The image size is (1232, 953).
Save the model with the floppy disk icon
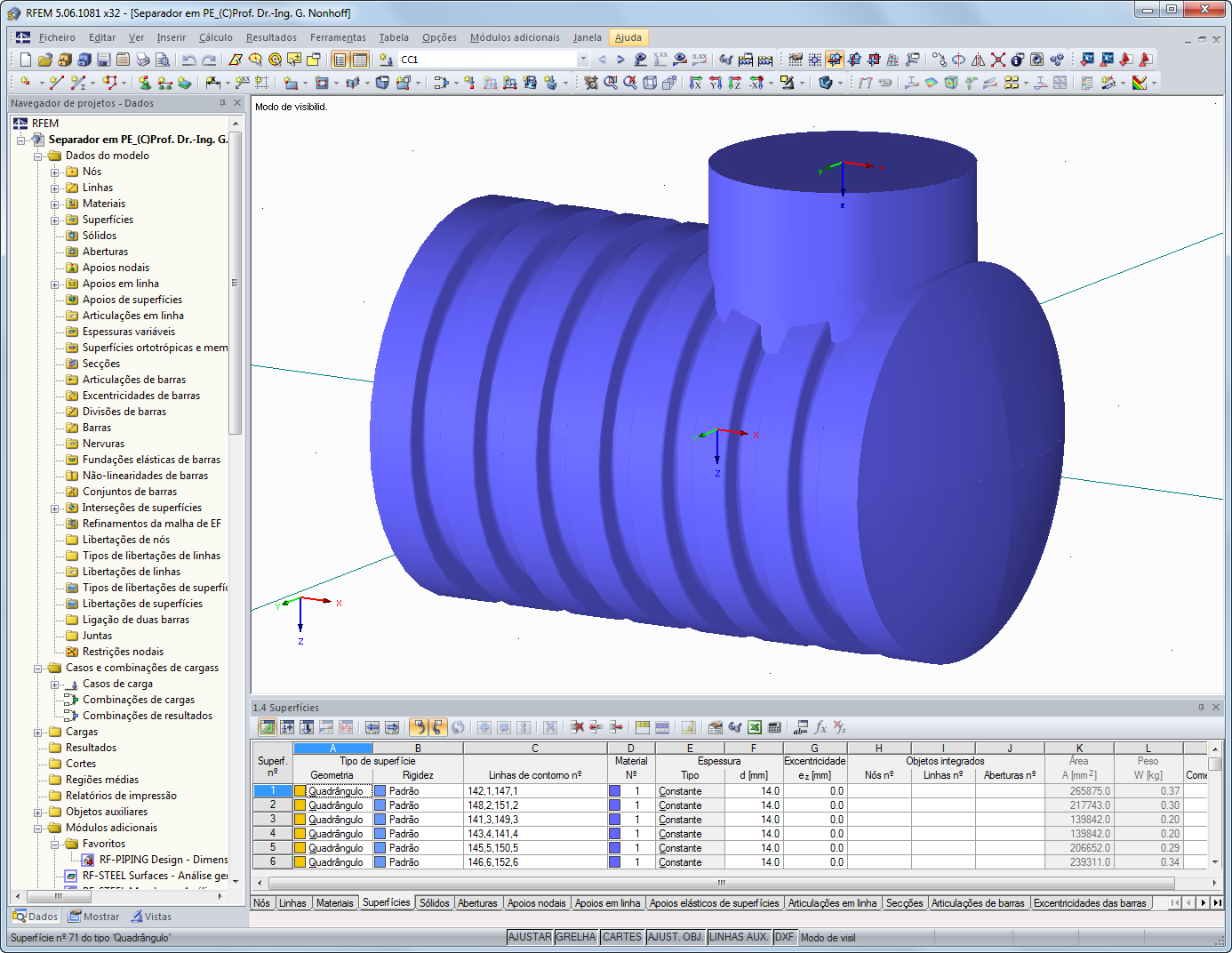[x=103, y=60]
